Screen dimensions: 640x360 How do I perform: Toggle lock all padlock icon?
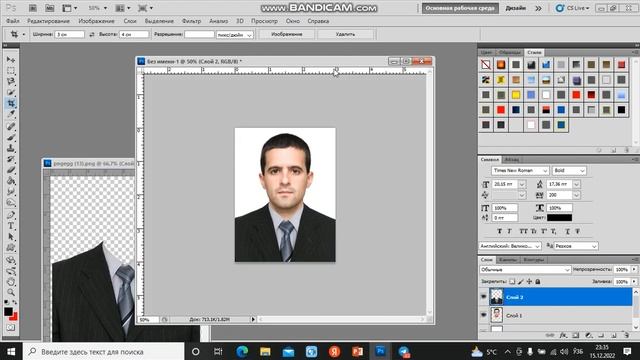pos(538,281)
